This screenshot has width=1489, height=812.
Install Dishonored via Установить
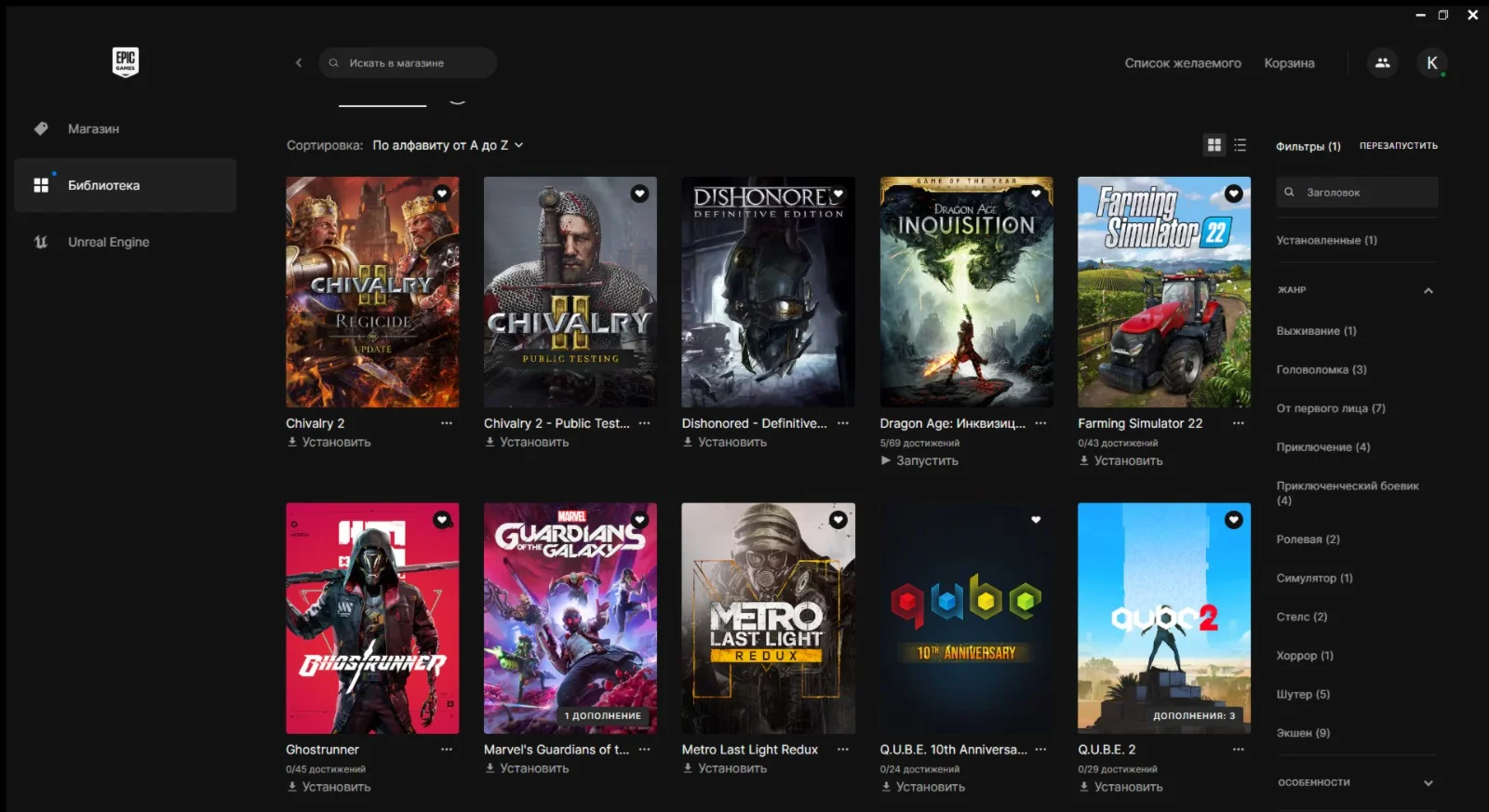(725, 443)
